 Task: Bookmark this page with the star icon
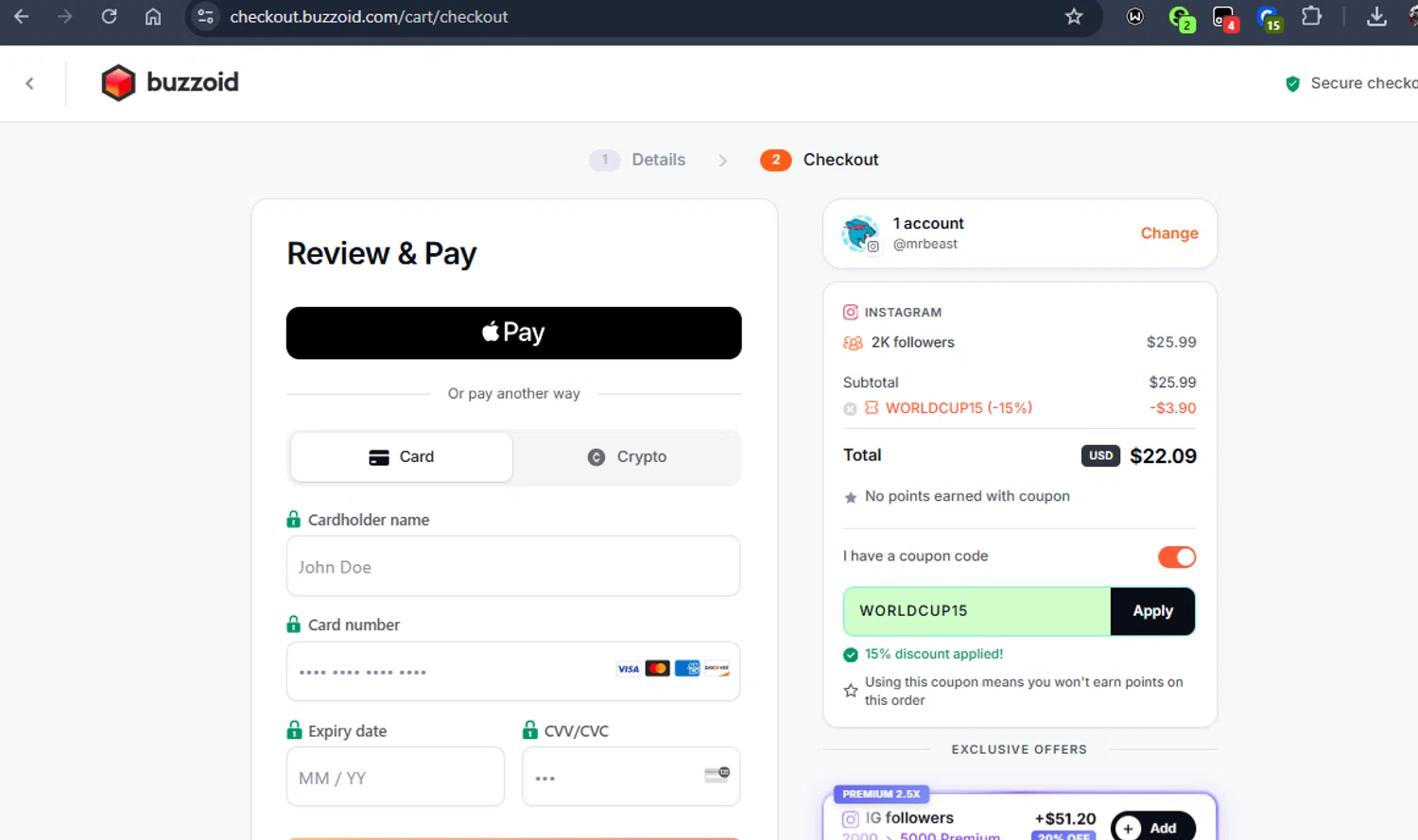pos(1074,16)
